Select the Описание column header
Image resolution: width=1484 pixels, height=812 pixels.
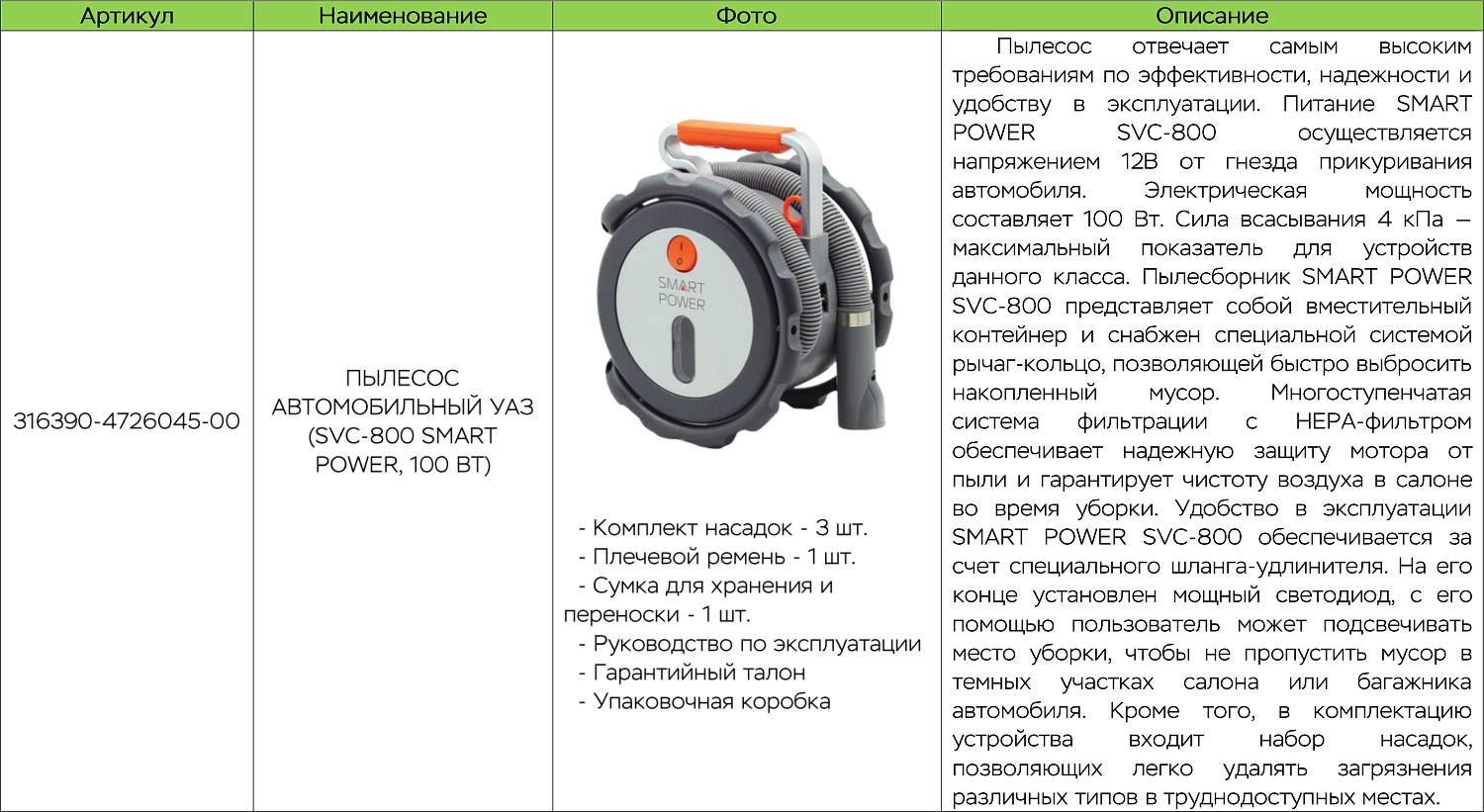click(1211, 16)
